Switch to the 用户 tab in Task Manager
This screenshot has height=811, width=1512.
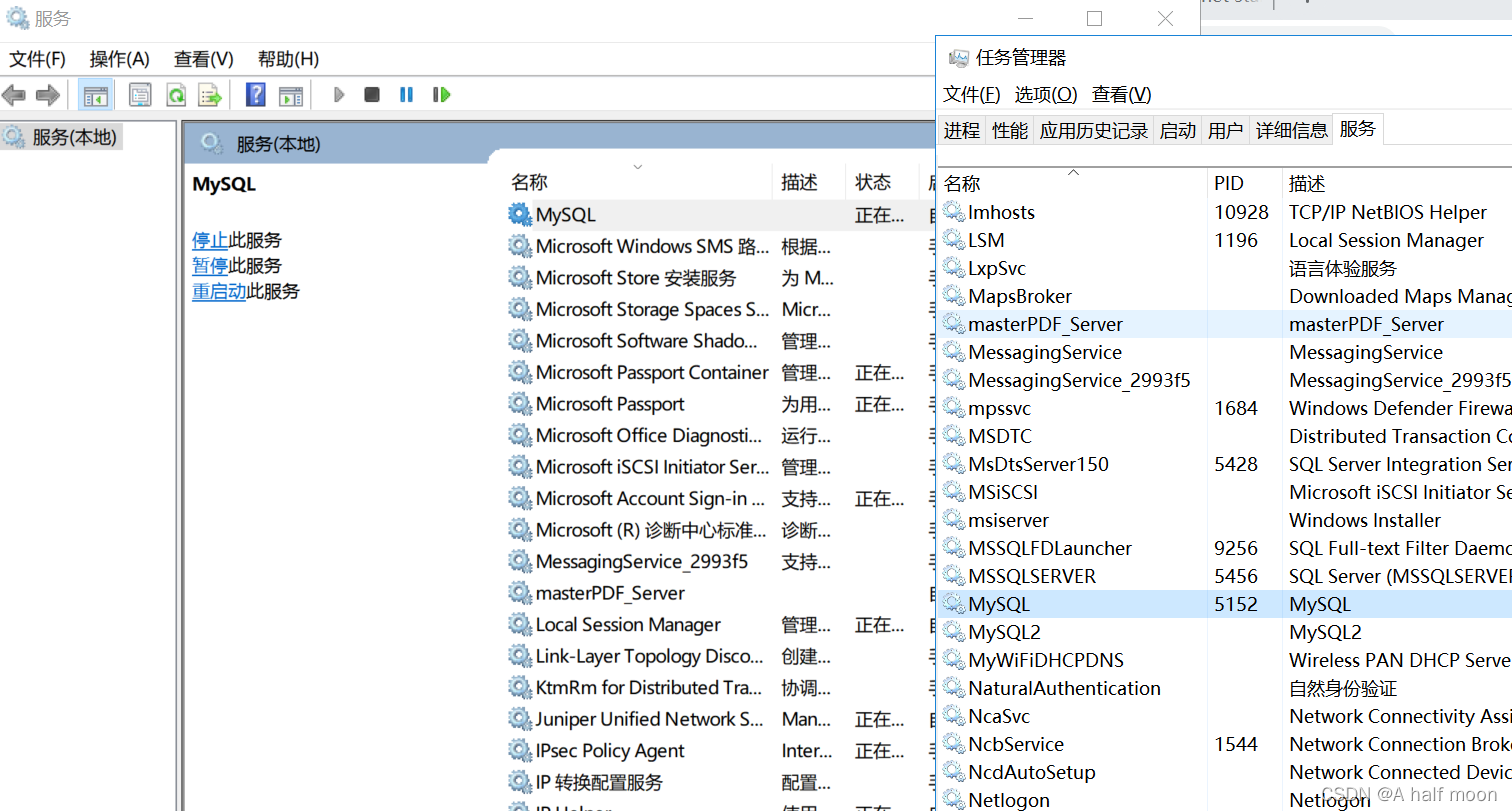(x=1226, y=130)
